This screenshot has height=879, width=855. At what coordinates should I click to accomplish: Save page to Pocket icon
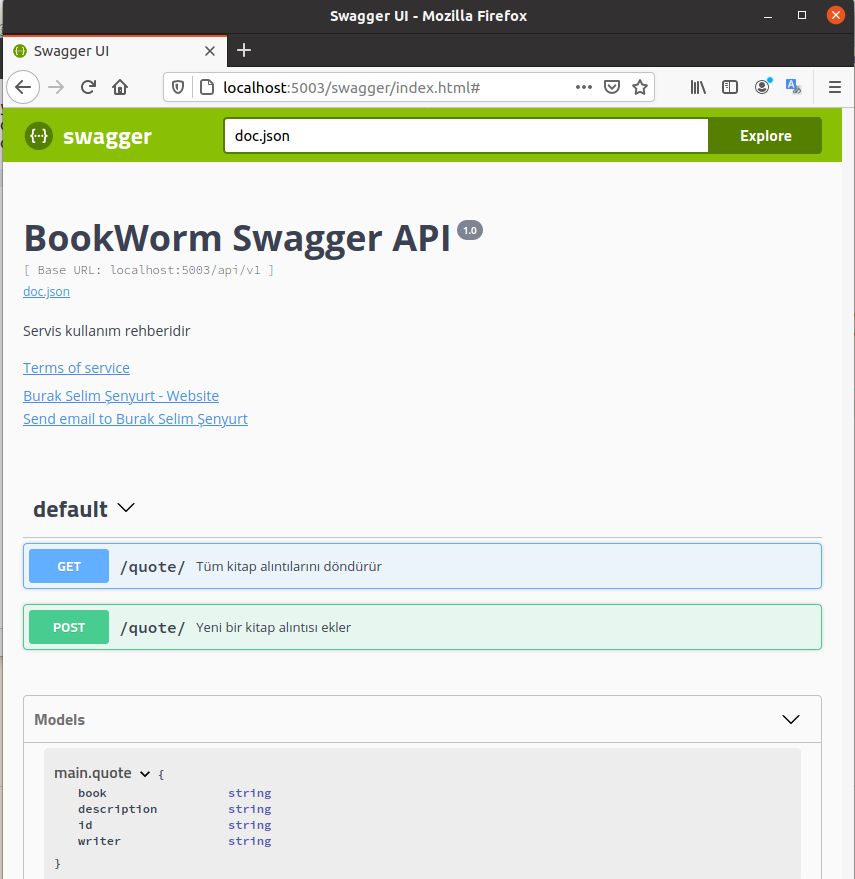click(613, 87)
